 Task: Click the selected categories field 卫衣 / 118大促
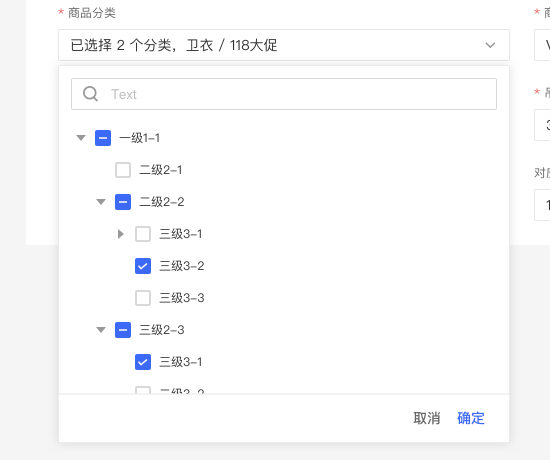point(284,45)
